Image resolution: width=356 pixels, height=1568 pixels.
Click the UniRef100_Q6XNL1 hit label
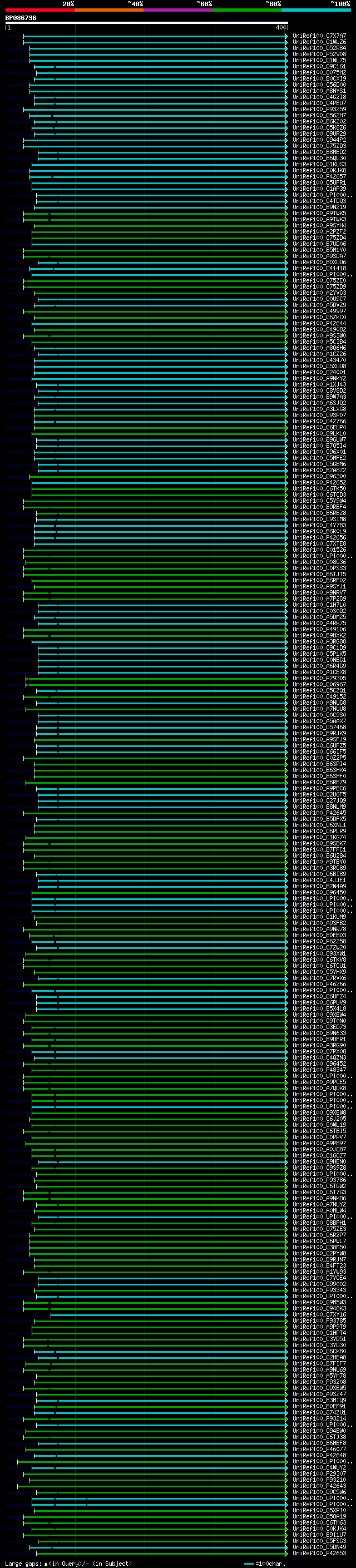319,825
